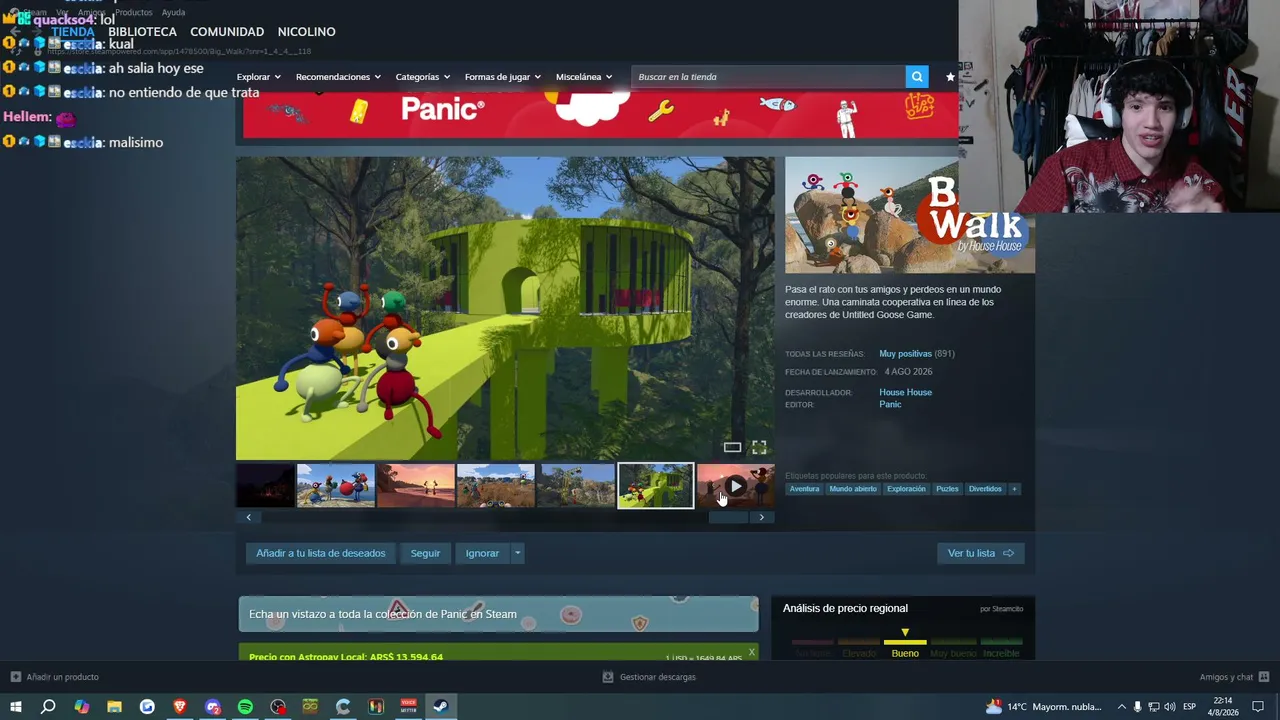Open the volume tray icon

pyautogui.click(x=1169, y=707)
